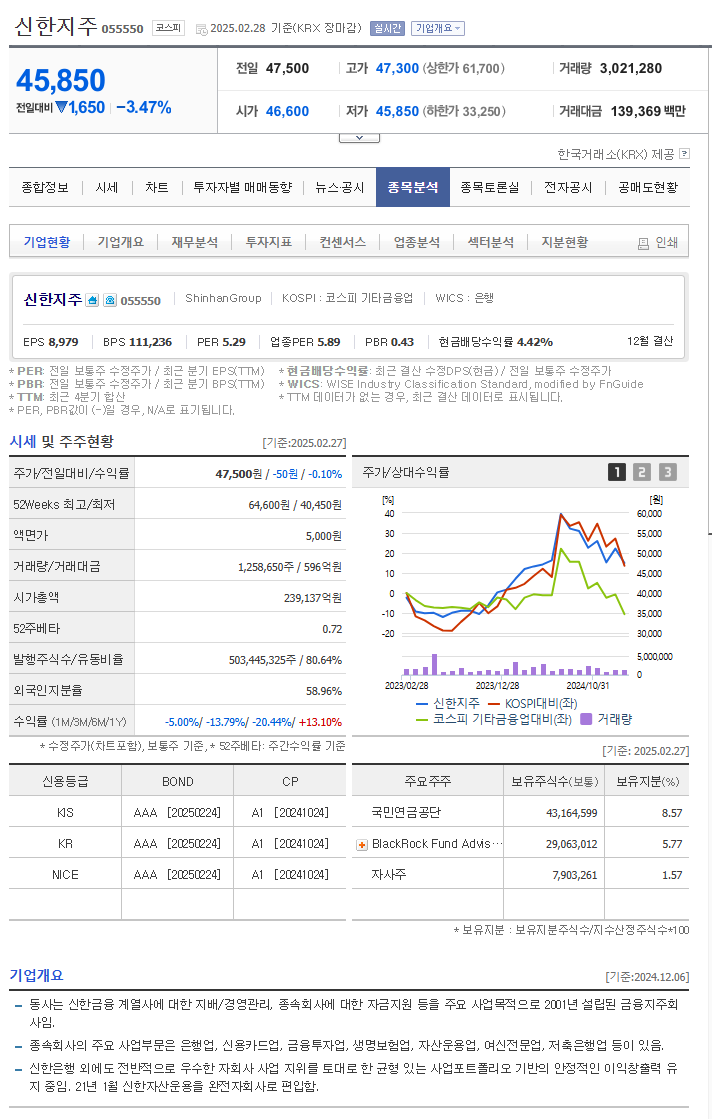This screenshot has width=712, height=1119.
Task: Click the blue 신한지주 legend color line
Action: 422,704
